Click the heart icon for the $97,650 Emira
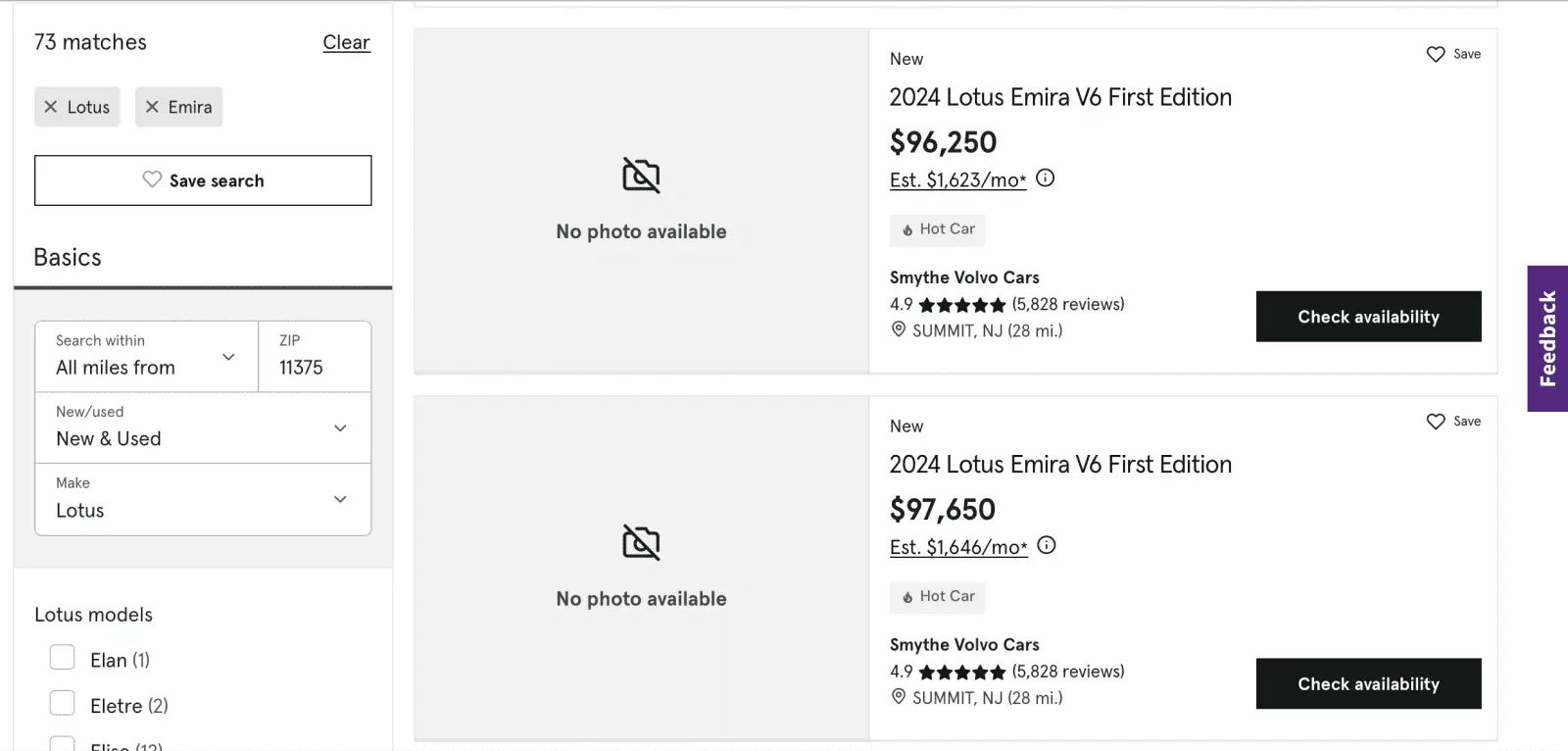This screenshot has width=1568, height=751. 1436,422
